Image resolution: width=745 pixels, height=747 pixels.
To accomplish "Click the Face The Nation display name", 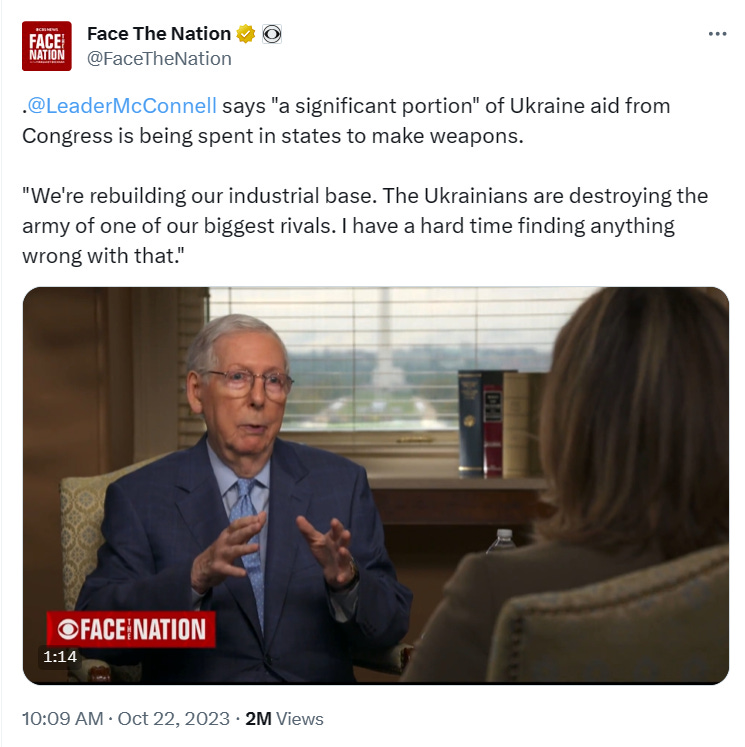I will tap(159, 34).
